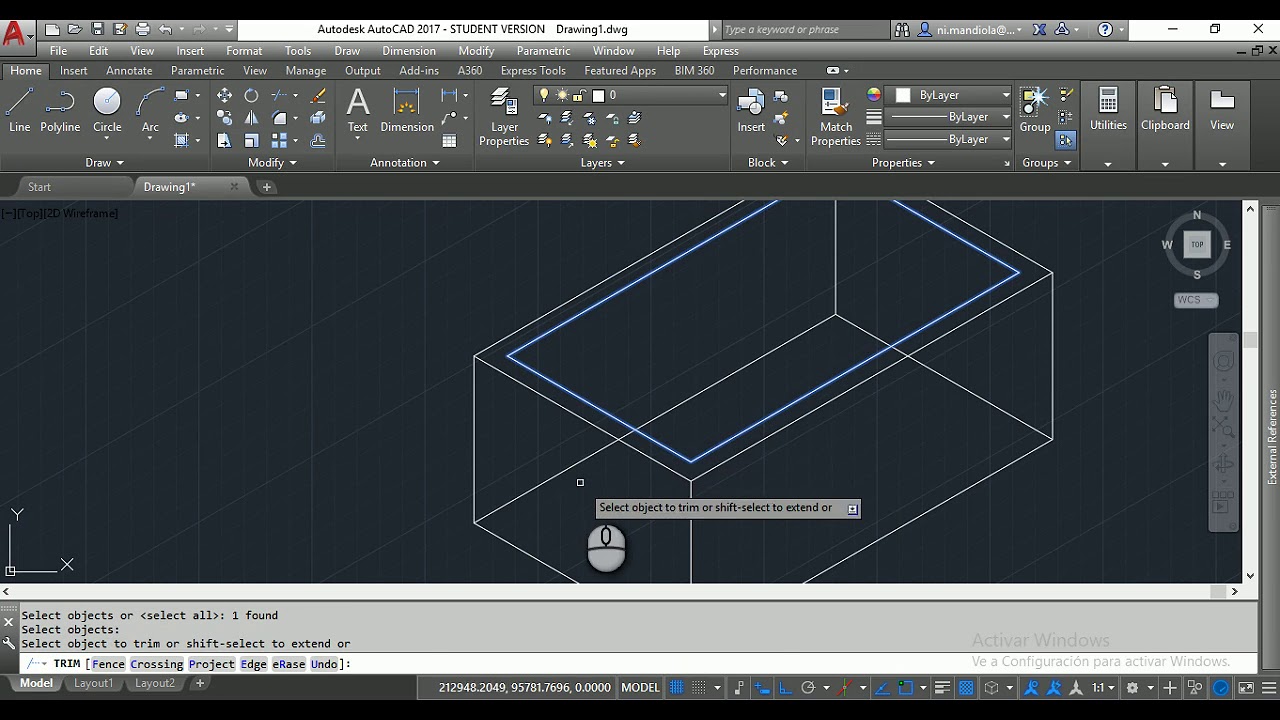The height and width of the screenshot is (720, 1280).
Task: Click the Move tool in Modify panel
Action: tap(224, 96)
